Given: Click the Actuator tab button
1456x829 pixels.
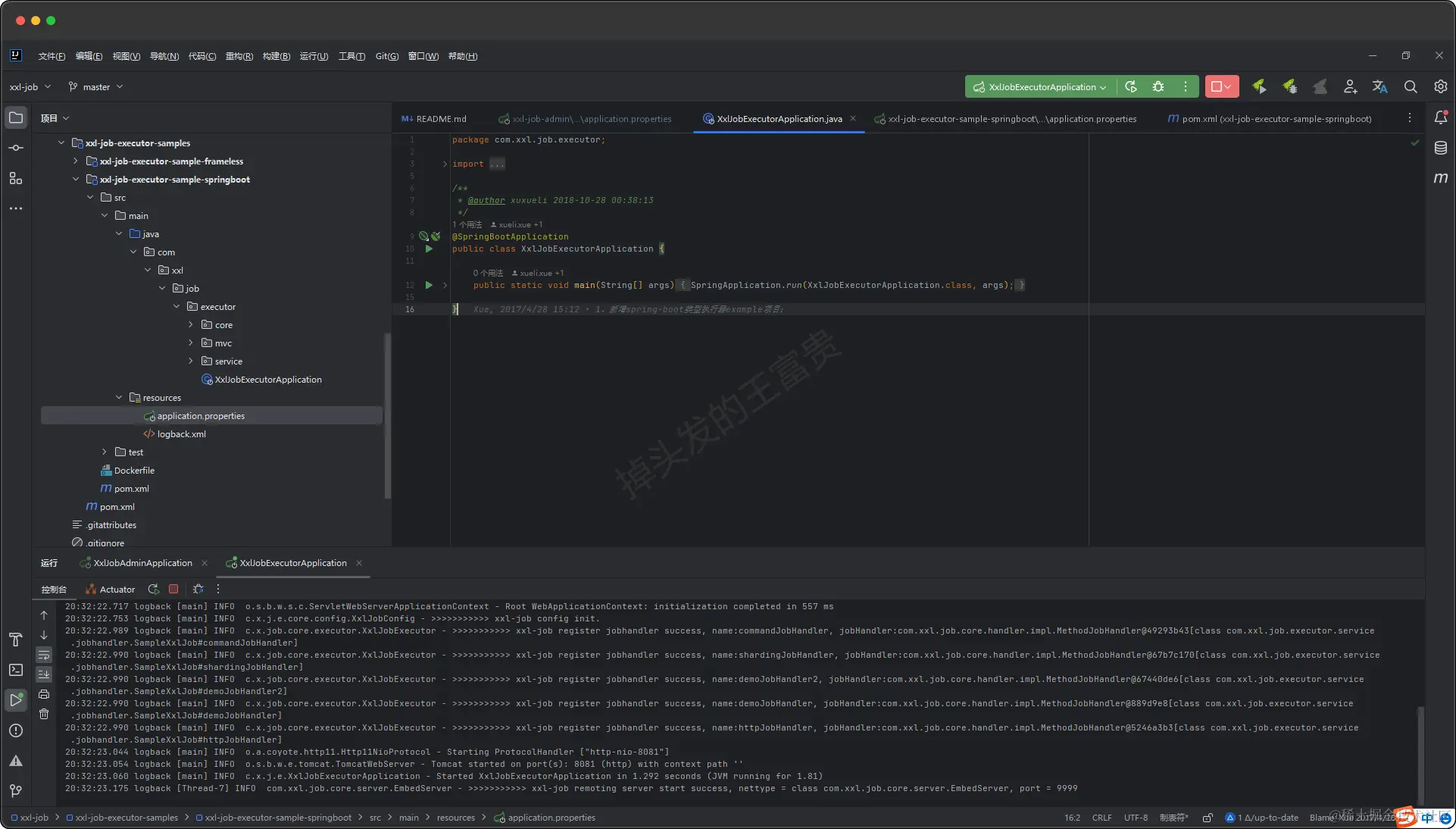Looking at the screenshot, I should coord(111,589).
